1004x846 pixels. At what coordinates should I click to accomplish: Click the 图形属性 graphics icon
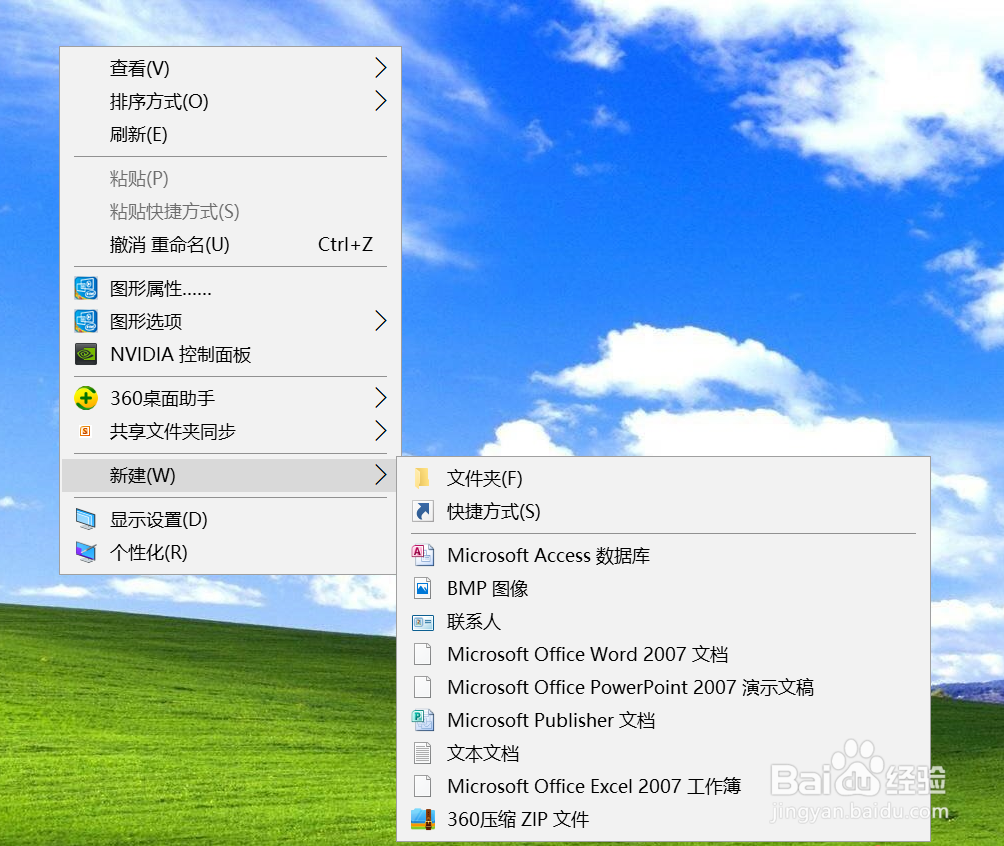point(86,288)
